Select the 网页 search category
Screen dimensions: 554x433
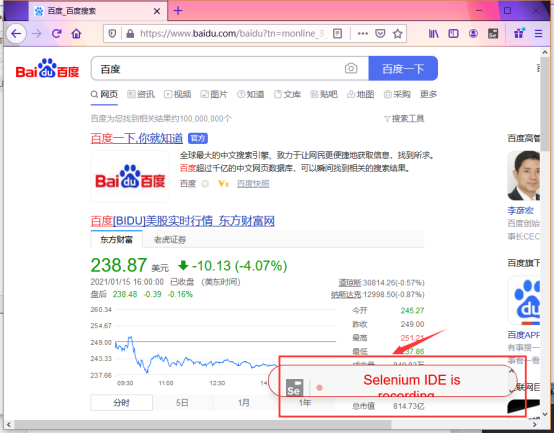pos(104,94)
